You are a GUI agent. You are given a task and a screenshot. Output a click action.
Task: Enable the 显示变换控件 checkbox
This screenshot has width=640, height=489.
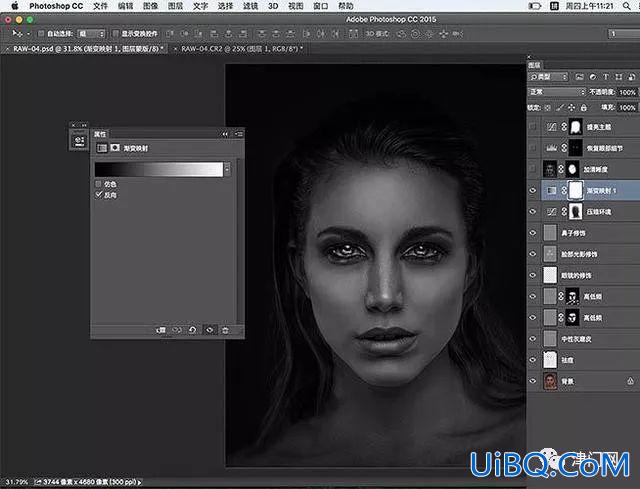pyautogui.click(x=116, y=33)
